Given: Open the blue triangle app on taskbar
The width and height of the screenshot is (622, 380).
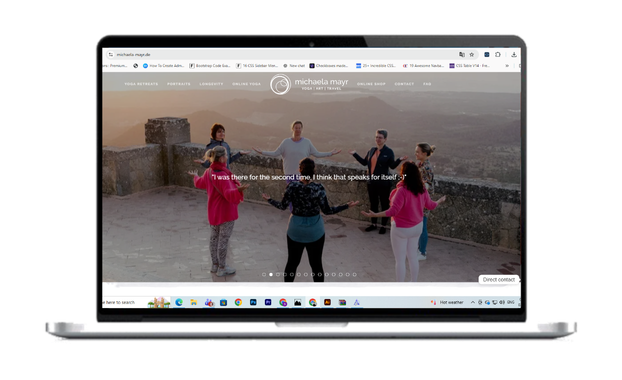Looking at the screenshot, I should tap(357, 302).
